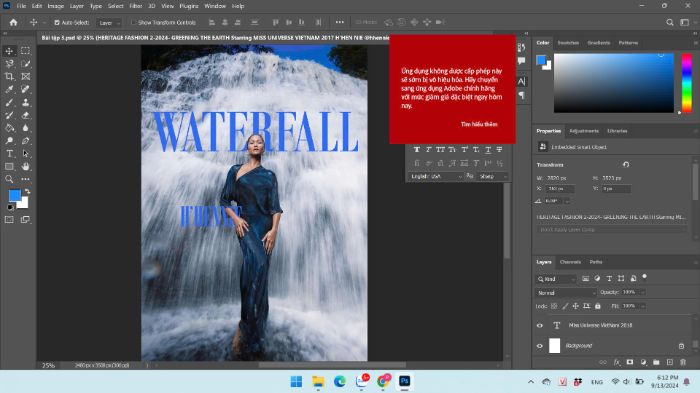Select the Zoom tool in the toolbox

coord(9,179)
